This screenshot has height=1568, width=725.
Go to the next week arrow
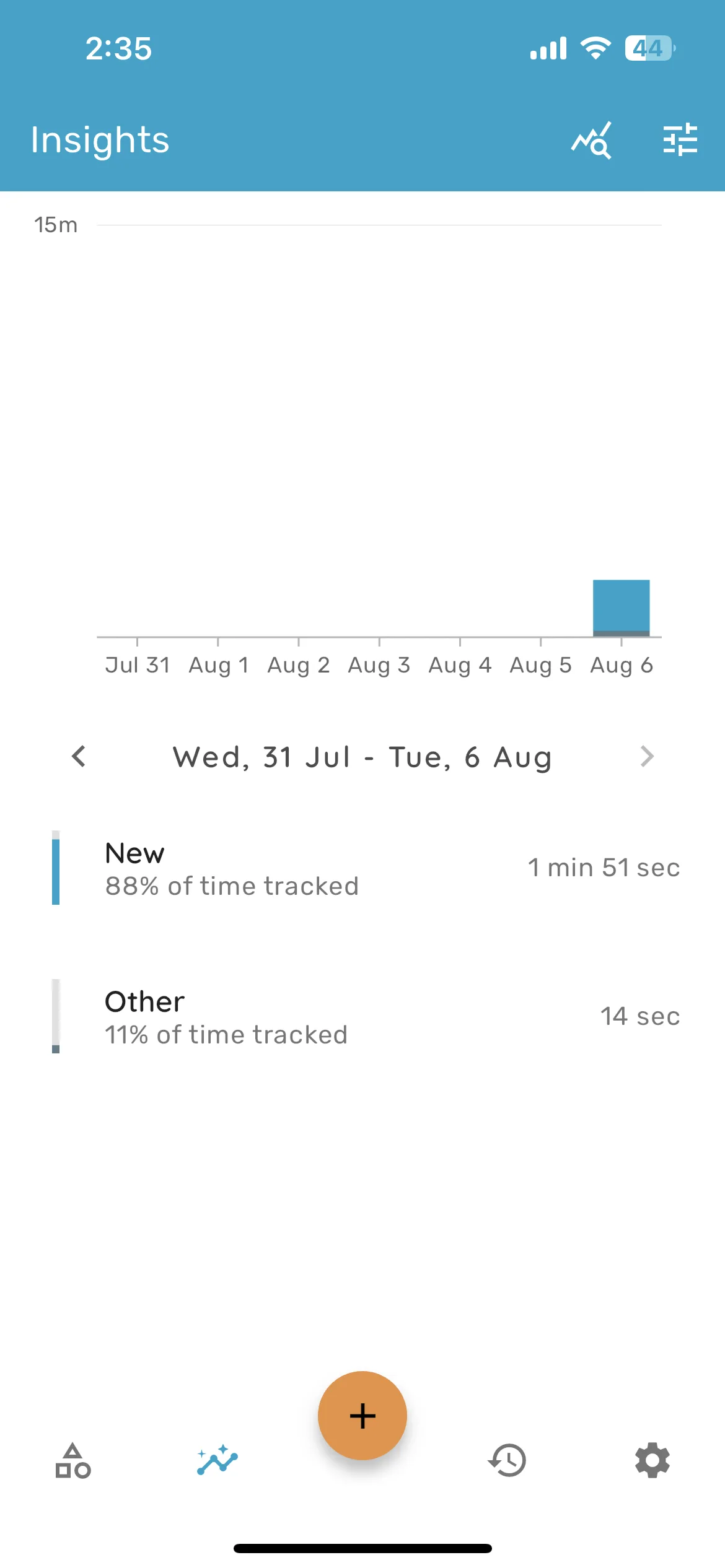coord(647,756)
